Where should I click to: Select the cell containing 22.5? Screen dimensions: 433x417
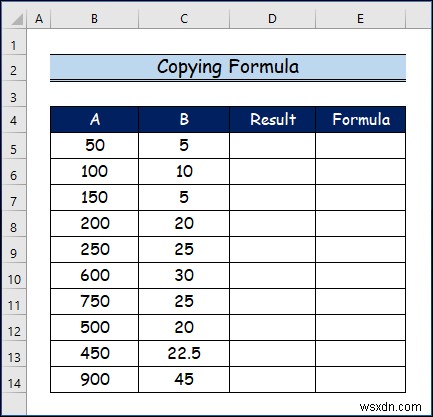(184, 354)
